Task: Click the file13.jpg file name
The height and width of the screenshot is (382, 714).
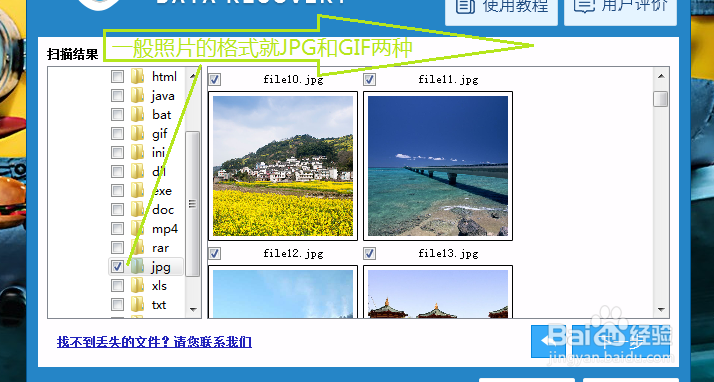Action: [x=448, y=253]
